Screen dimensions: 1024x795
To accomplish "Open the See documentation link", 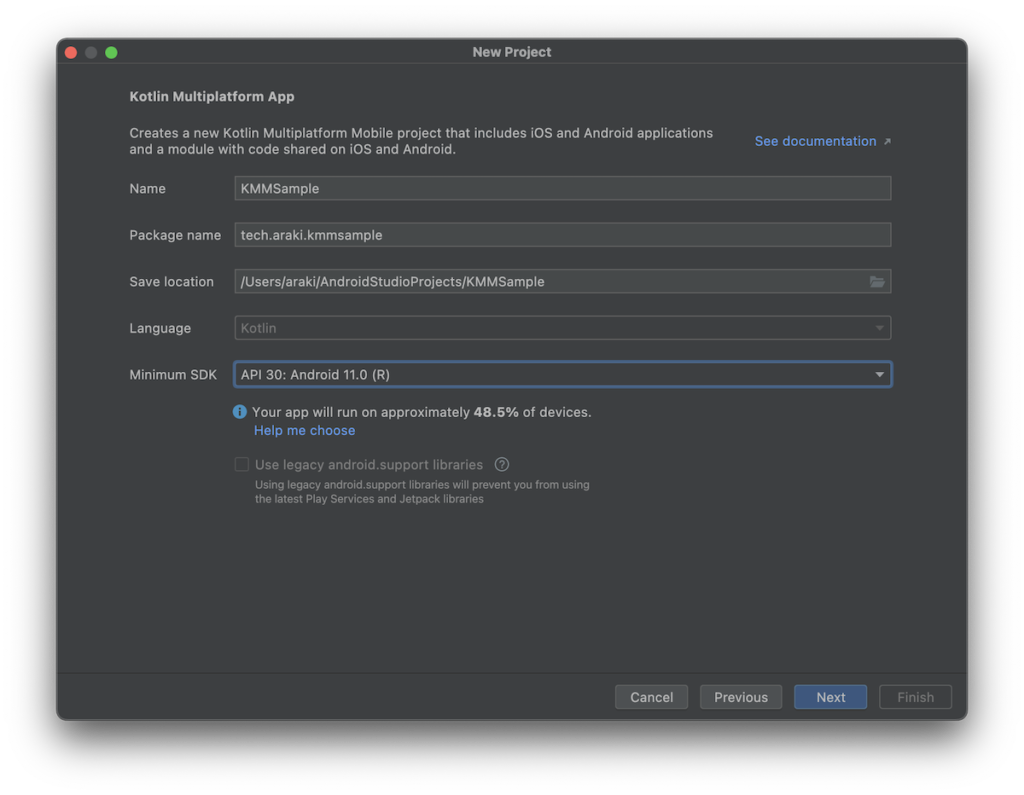I will [815, 141].
